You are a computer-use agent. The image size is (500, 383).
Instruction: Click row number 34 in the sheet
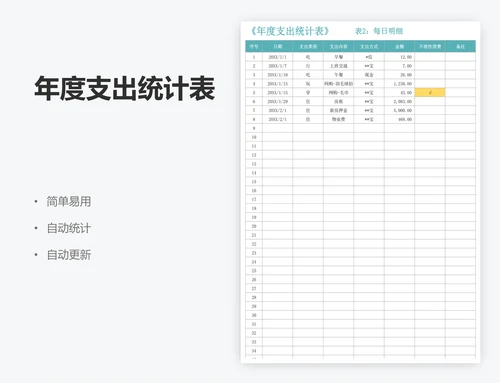pos(254,351)
